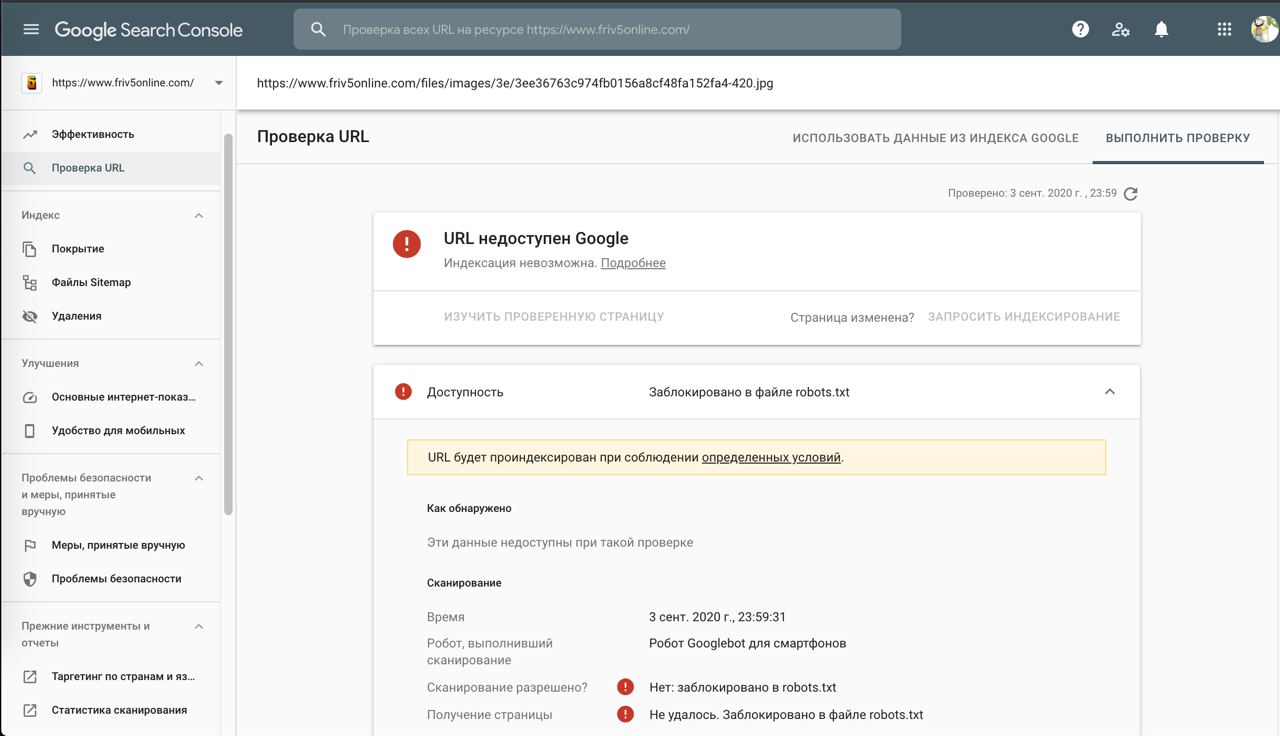Image resolution: width=1280 pixels, height=736 pixels.
Task: Refresh the inspection with reload icon
Action: [x=1131, y=194]
